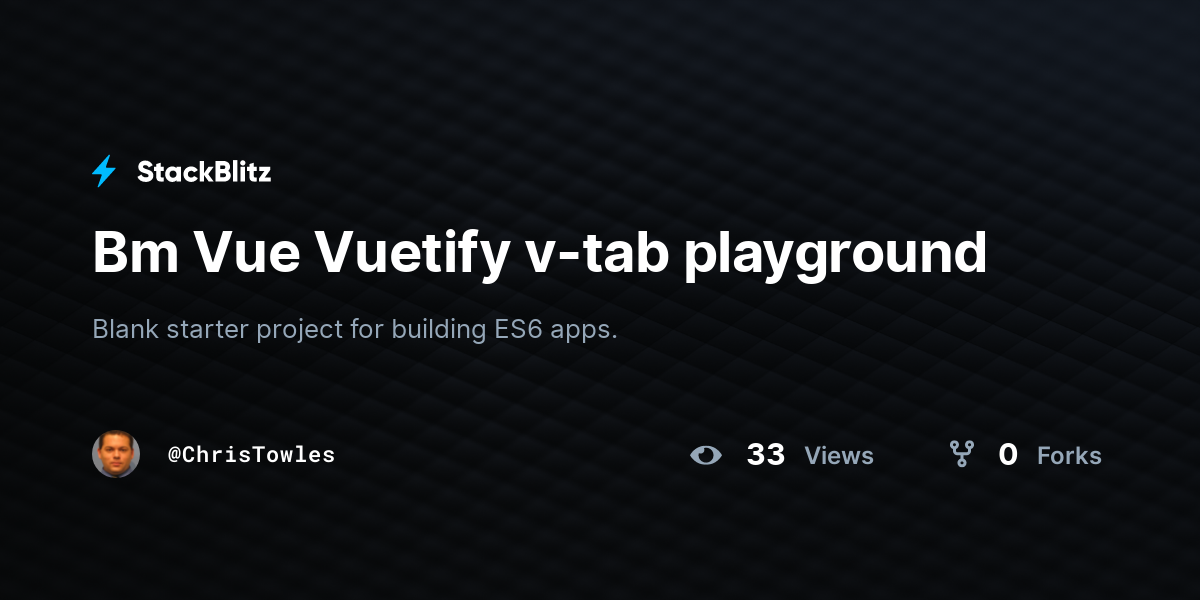Screen dimensions: 1200x600
Task: Open the @ChrisTowles username link
Action: pyautogui.click(x=251, y=455)
